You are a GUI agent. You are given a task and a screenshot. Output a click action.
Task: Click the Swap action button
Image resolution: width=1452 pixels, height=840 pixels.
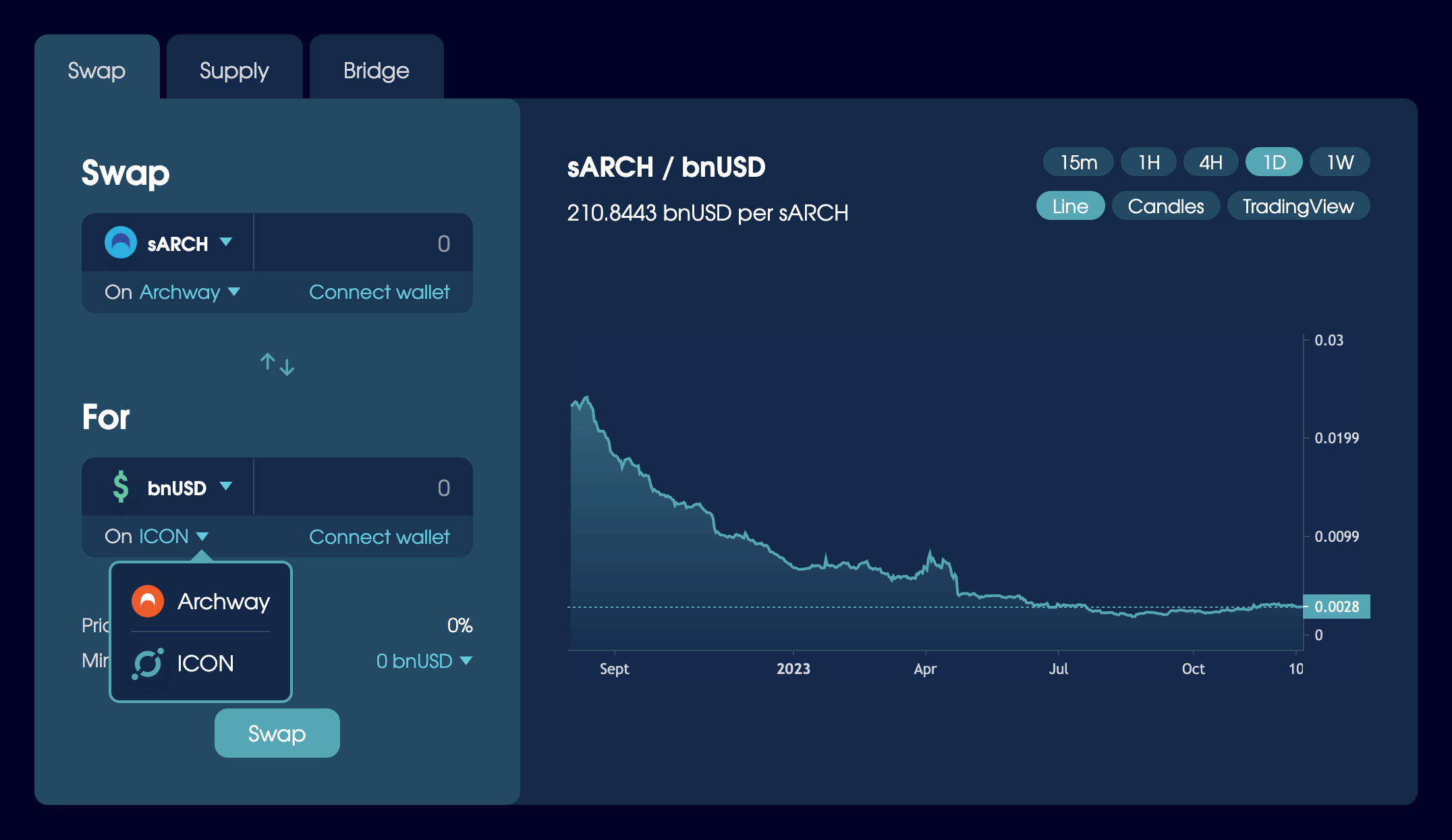(x=276, y=733)
